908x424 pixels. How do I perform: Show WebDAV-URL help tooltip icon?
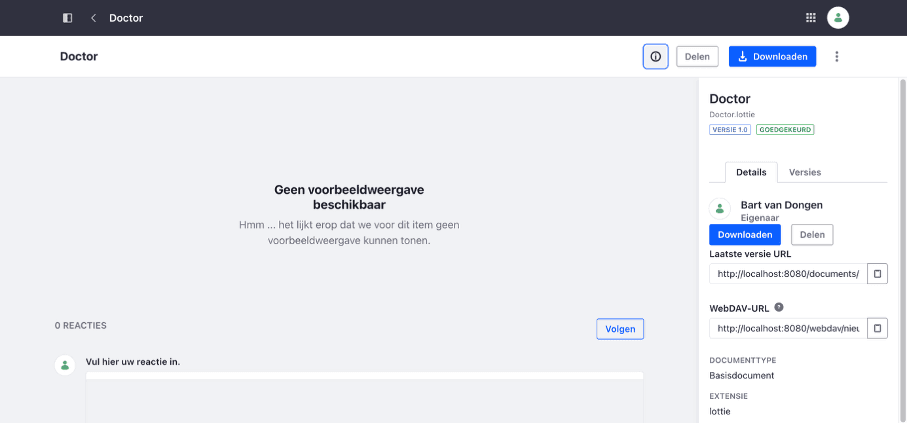tap(779, 308)
